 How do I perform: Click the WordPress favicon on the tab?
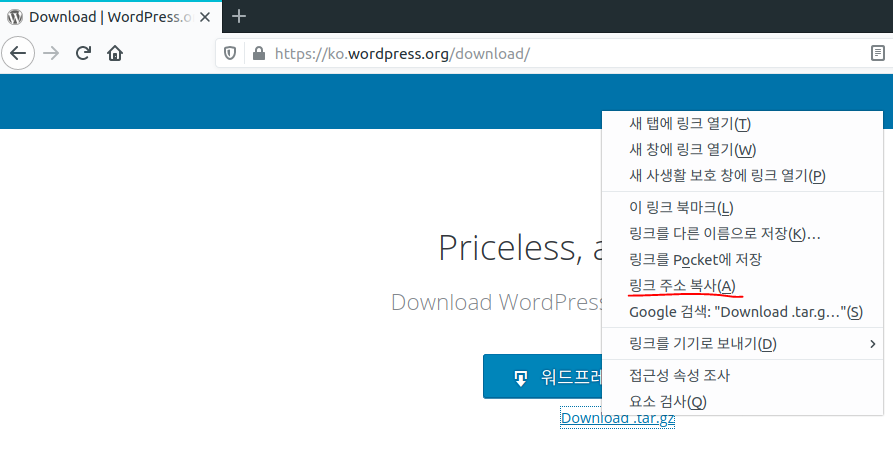point(15,17)
